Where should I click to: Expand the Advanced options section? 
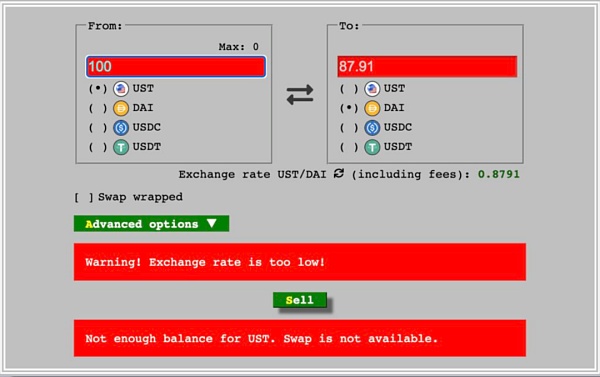(x=152, y=224)
